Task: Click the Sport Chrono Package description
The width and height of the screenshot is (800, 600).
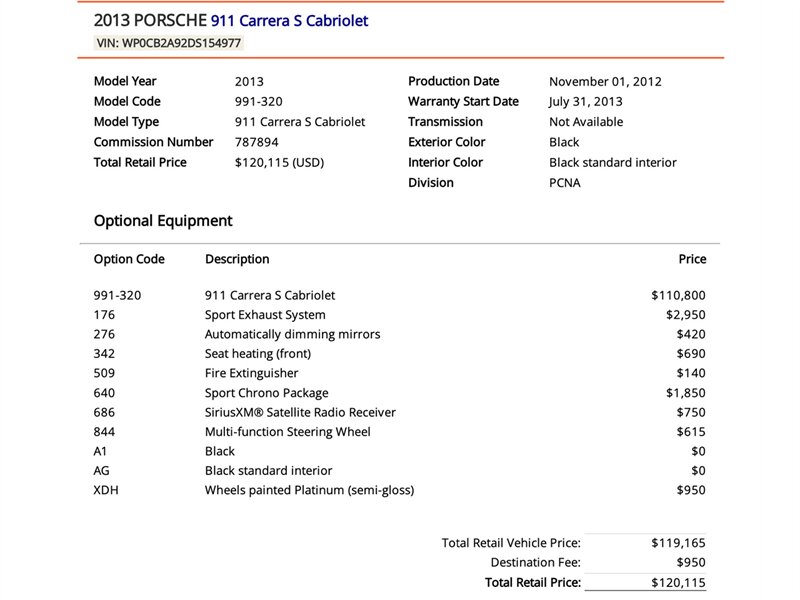Action: pyautogui.click(x=266, y=393)
